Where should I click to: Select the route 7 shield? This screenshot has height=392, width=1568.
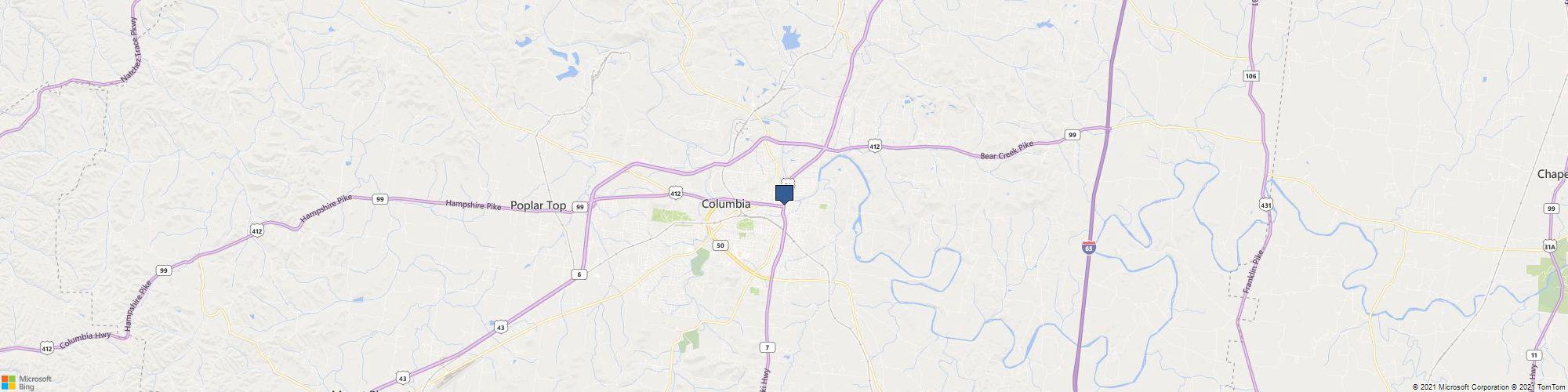pyautogui.click(x=767, y=347)
